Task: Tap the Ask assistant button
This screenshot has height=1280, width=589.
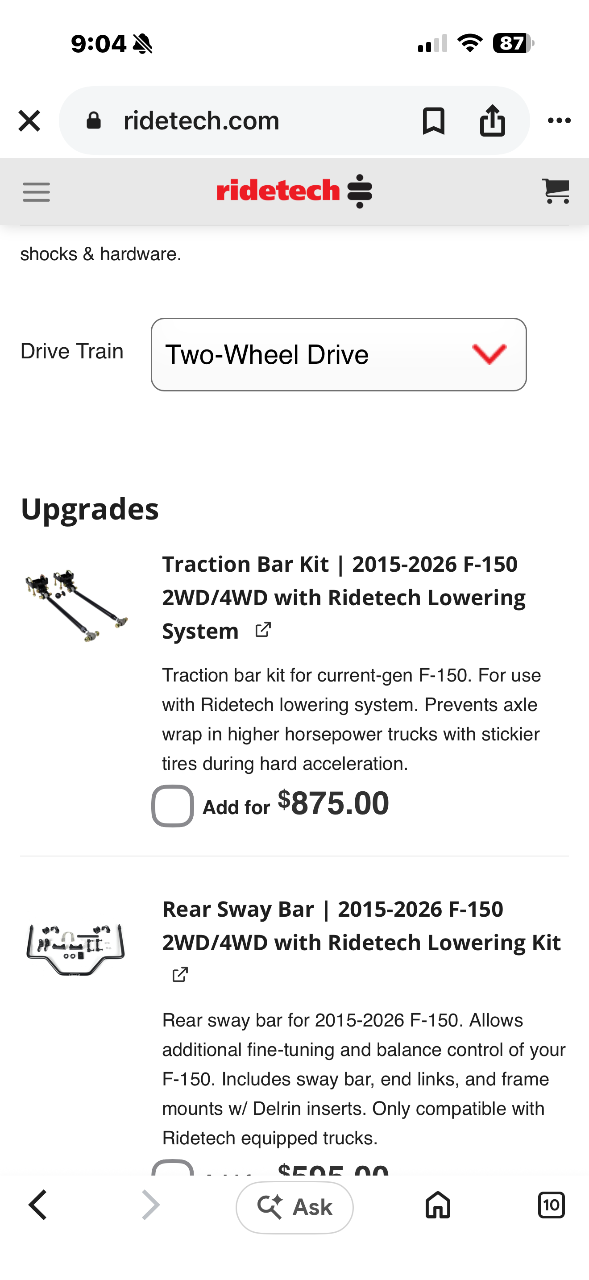Action: tap(295, 1207)
